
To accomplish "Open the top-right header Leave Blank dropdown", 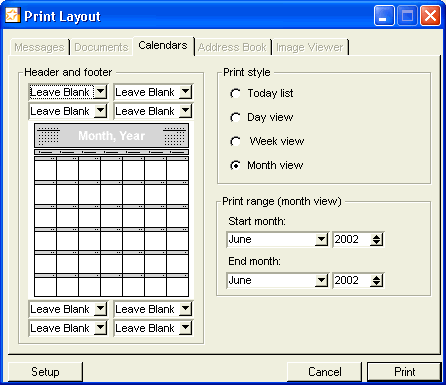I will coord(185,92).
